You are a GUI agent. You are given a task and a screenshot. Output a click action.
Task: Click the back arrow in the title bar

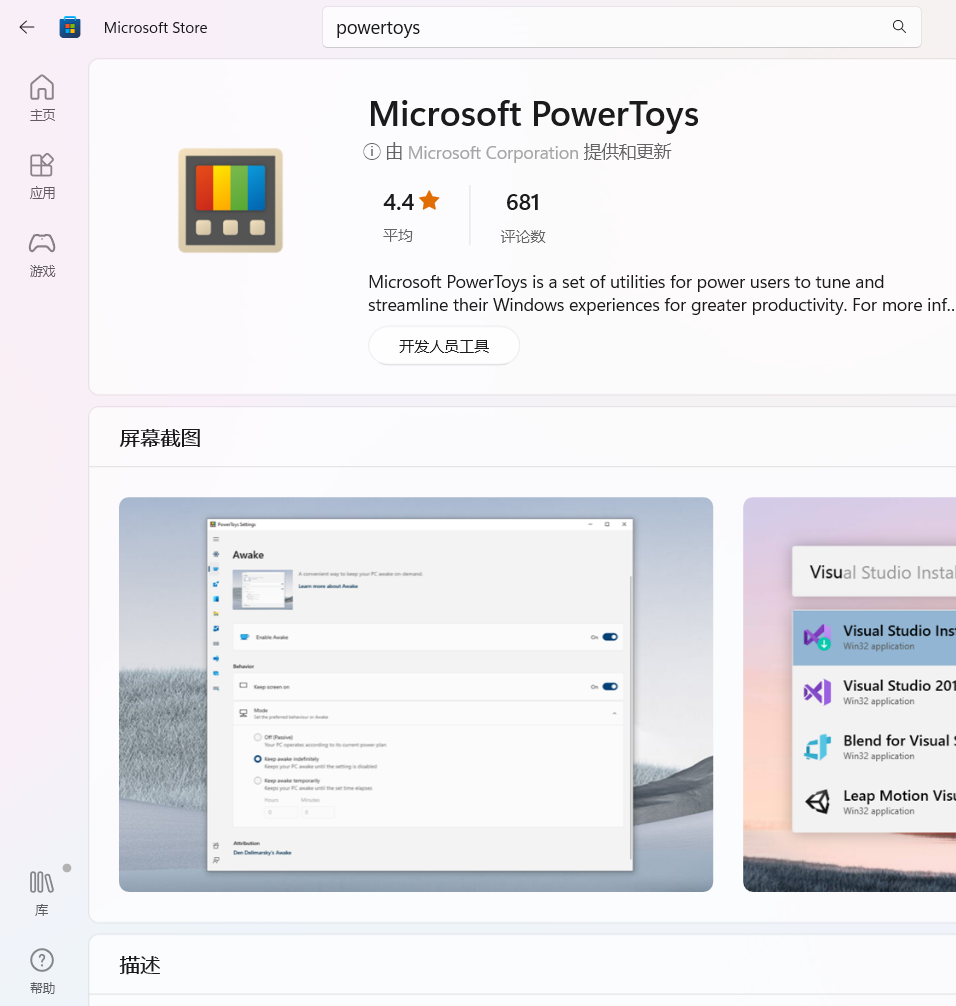click(27, 27)
